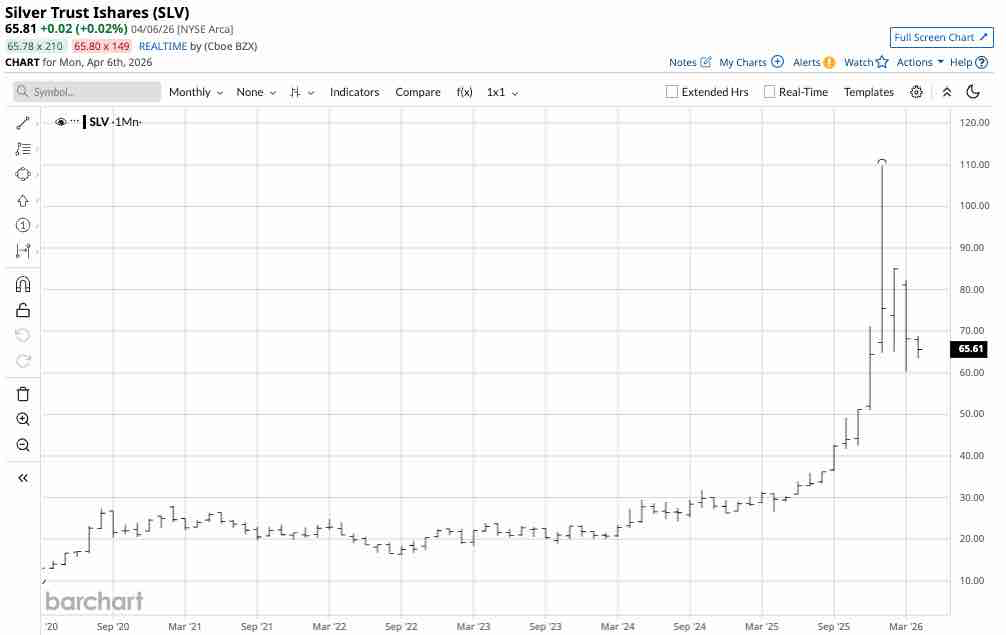
Task: Open the Full Screen Chart
Action: (x=941, y=37)
